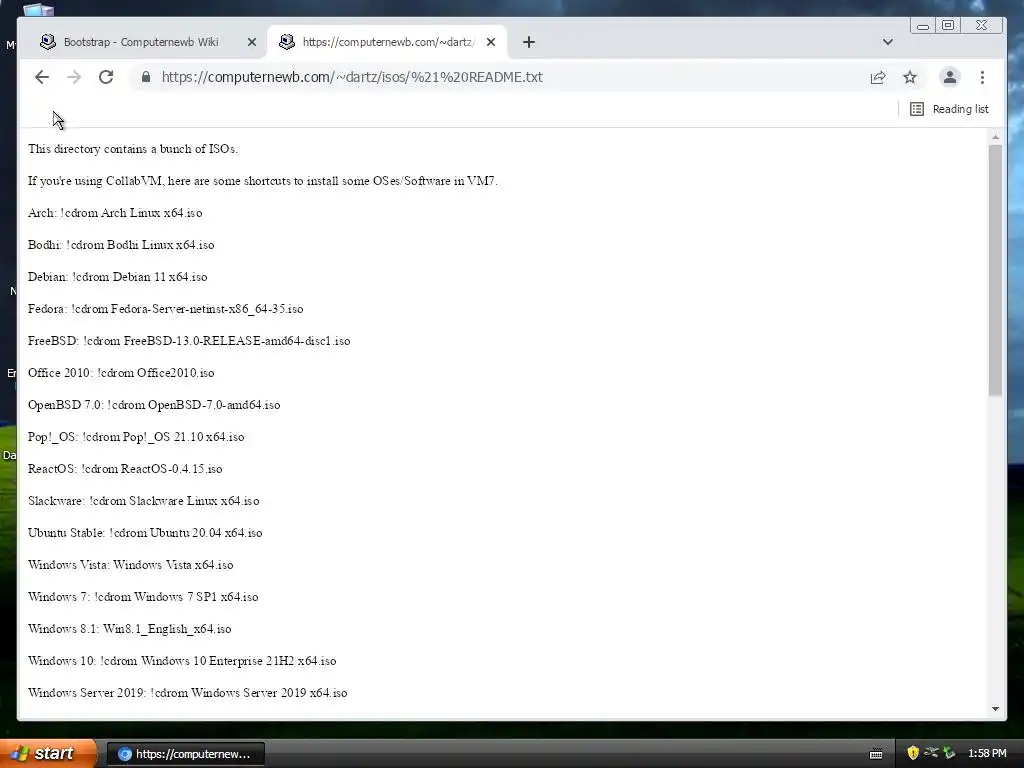
Task: Open the Reading list panel
Action: click(x=950, y=109)
